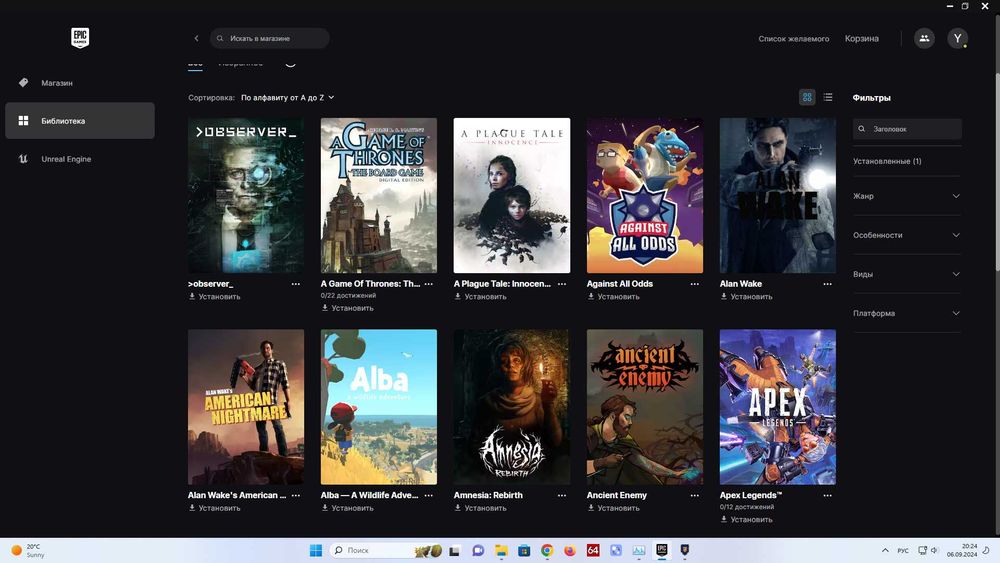This screenshot has width=1000, height=563.
Task: Expand the Жанр filter
Action: point(907,196)
